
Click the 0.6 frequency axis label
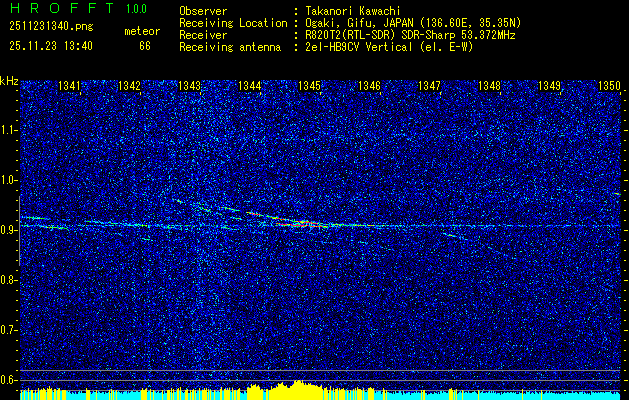[9, 380]
